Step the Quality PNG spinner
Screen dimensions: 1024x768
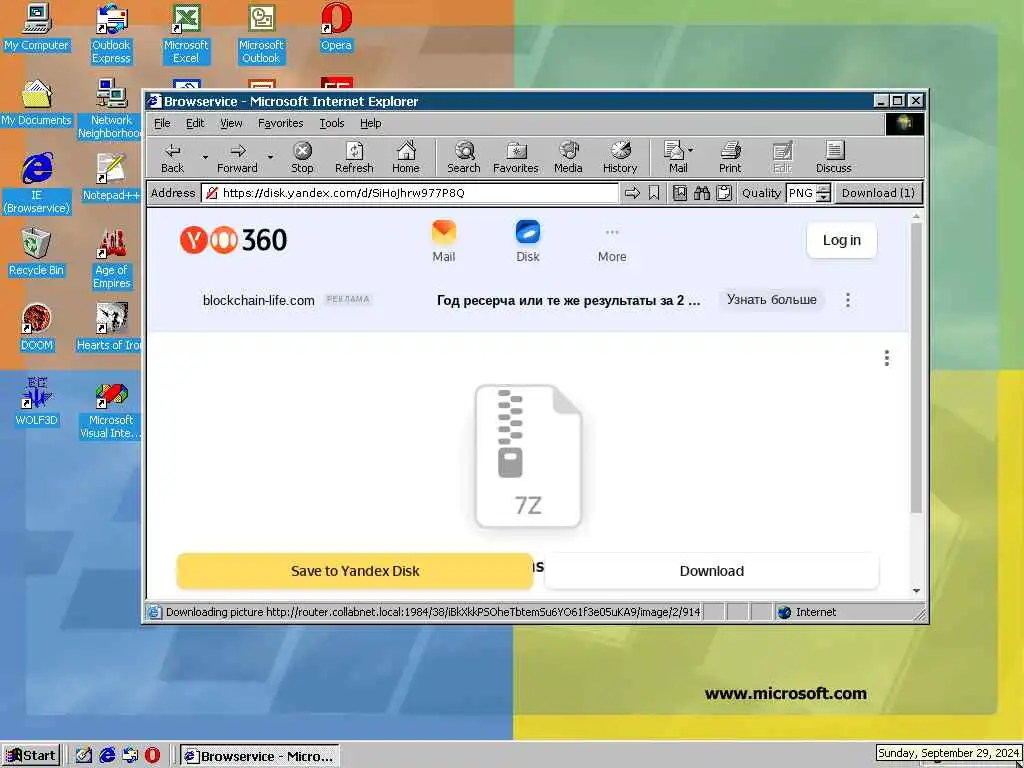(x=824, y=193)
